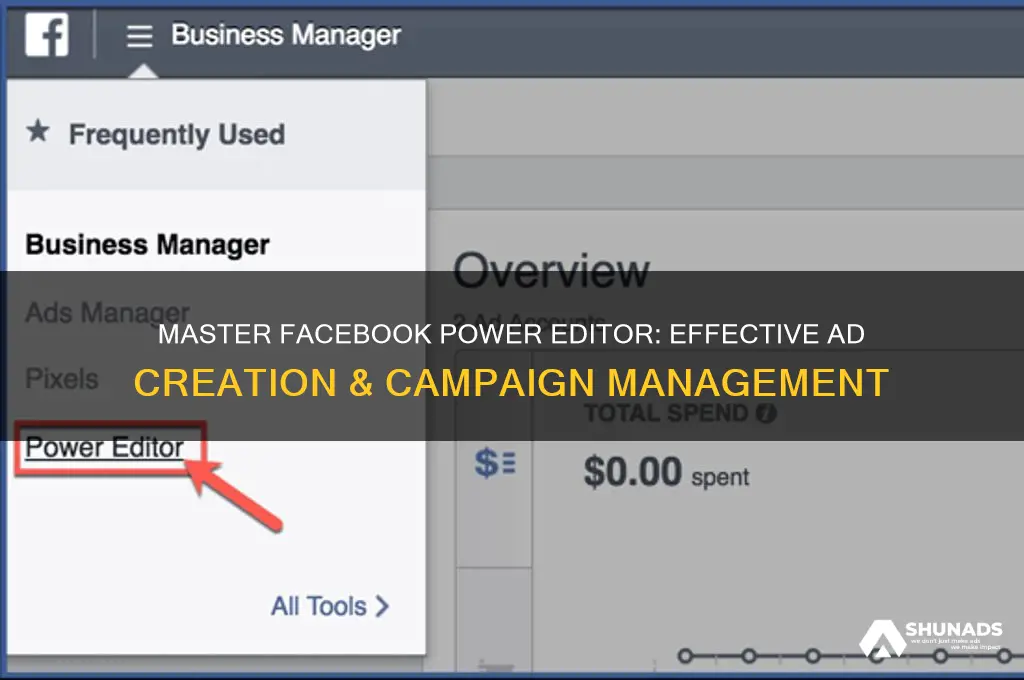Click the Business Manager header title

pyautogui.click(x=286, y=35)
